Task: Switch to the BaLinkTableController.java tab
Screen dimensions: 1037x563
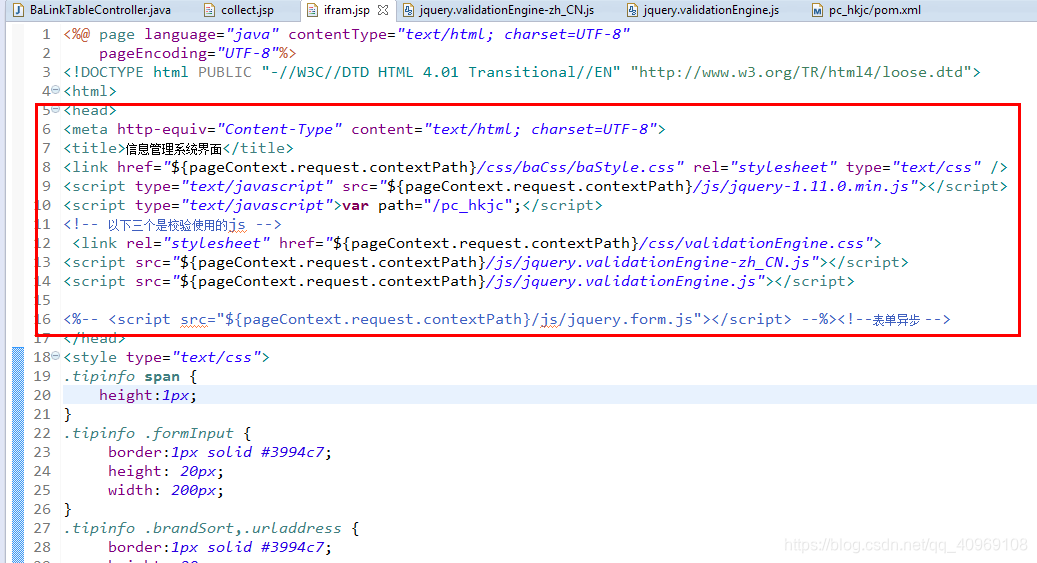Action: click(x=92, y=10)
